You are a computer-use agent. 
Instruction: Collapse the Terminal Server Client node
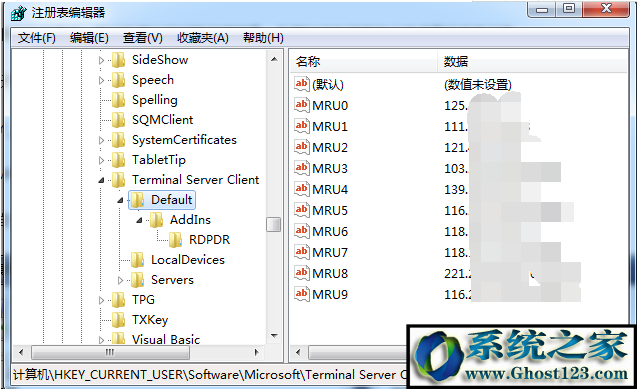click(x=101, y=180)
